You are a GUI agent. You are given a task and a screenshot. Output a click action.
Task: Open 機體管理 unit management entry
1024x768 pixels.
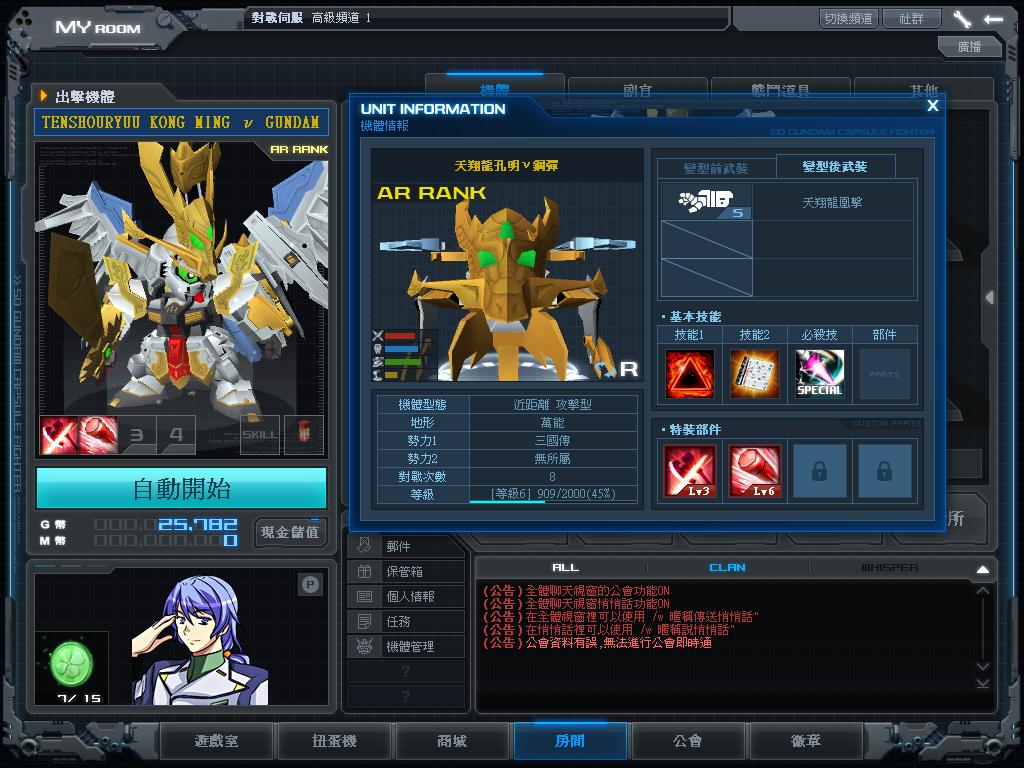coord(406,647)
